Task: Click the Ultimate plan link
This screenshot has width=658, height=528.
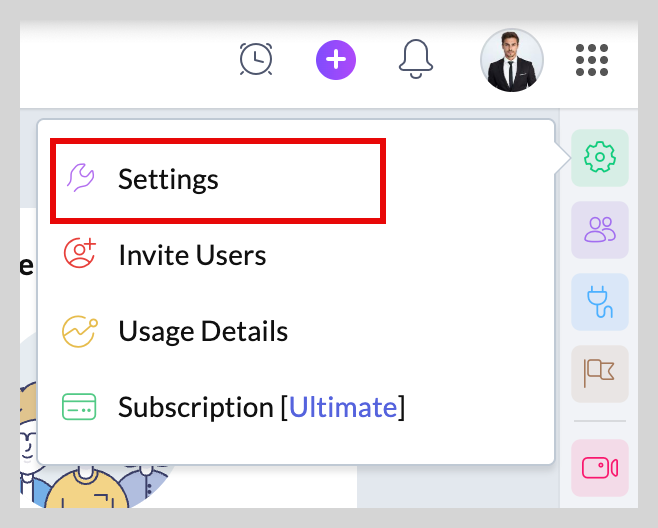Action: coord(343,407)
